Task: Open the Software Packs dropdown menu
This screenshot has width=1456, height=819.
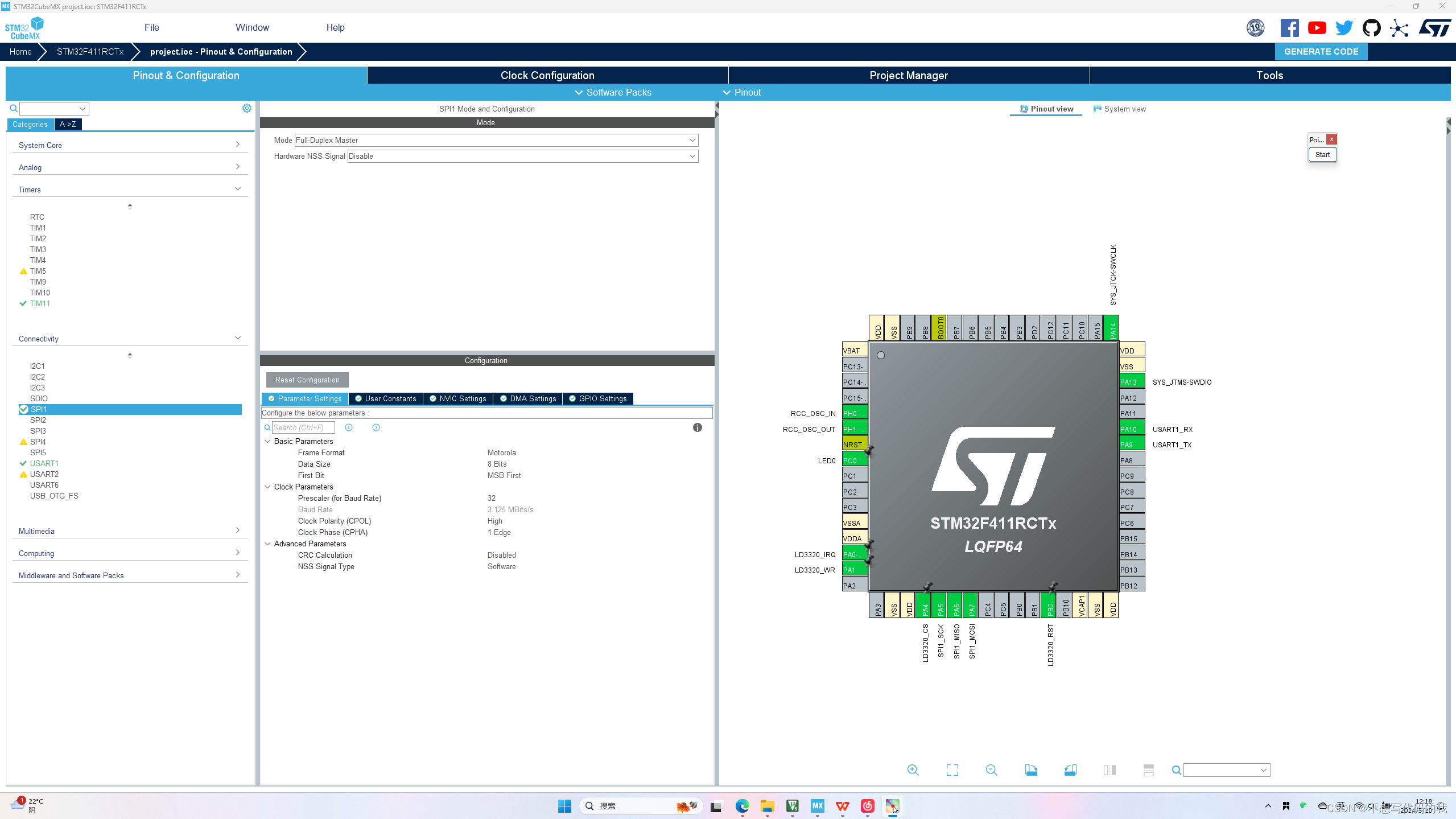Action: [613, 92]
